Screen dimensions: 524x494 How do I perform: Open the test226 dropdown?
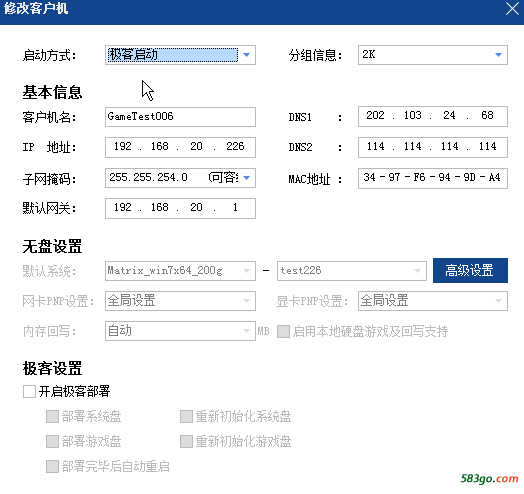pos(352,271)
